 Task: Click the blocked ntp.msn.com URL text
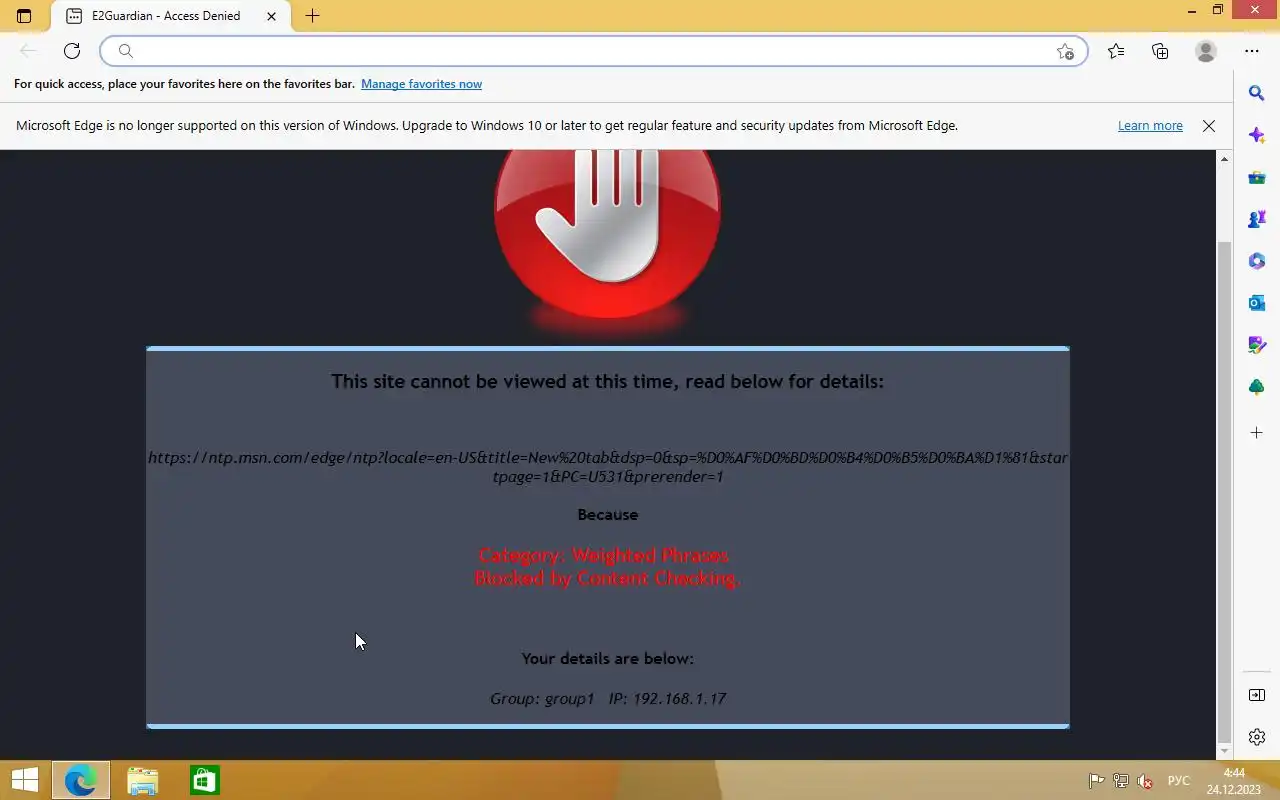(608, 467)
